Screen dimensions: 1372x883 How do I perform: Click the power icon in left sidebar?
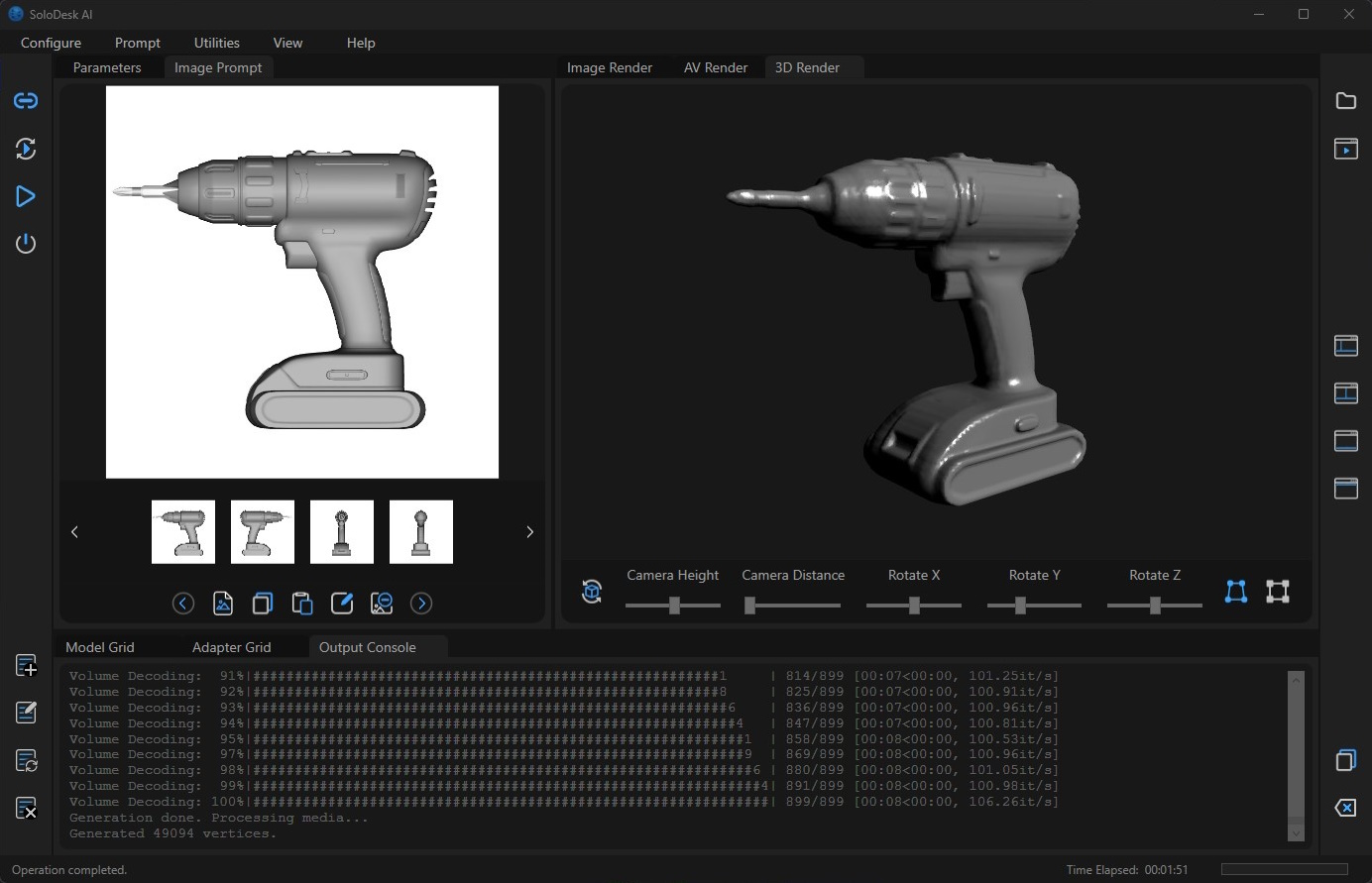point(26,244)
